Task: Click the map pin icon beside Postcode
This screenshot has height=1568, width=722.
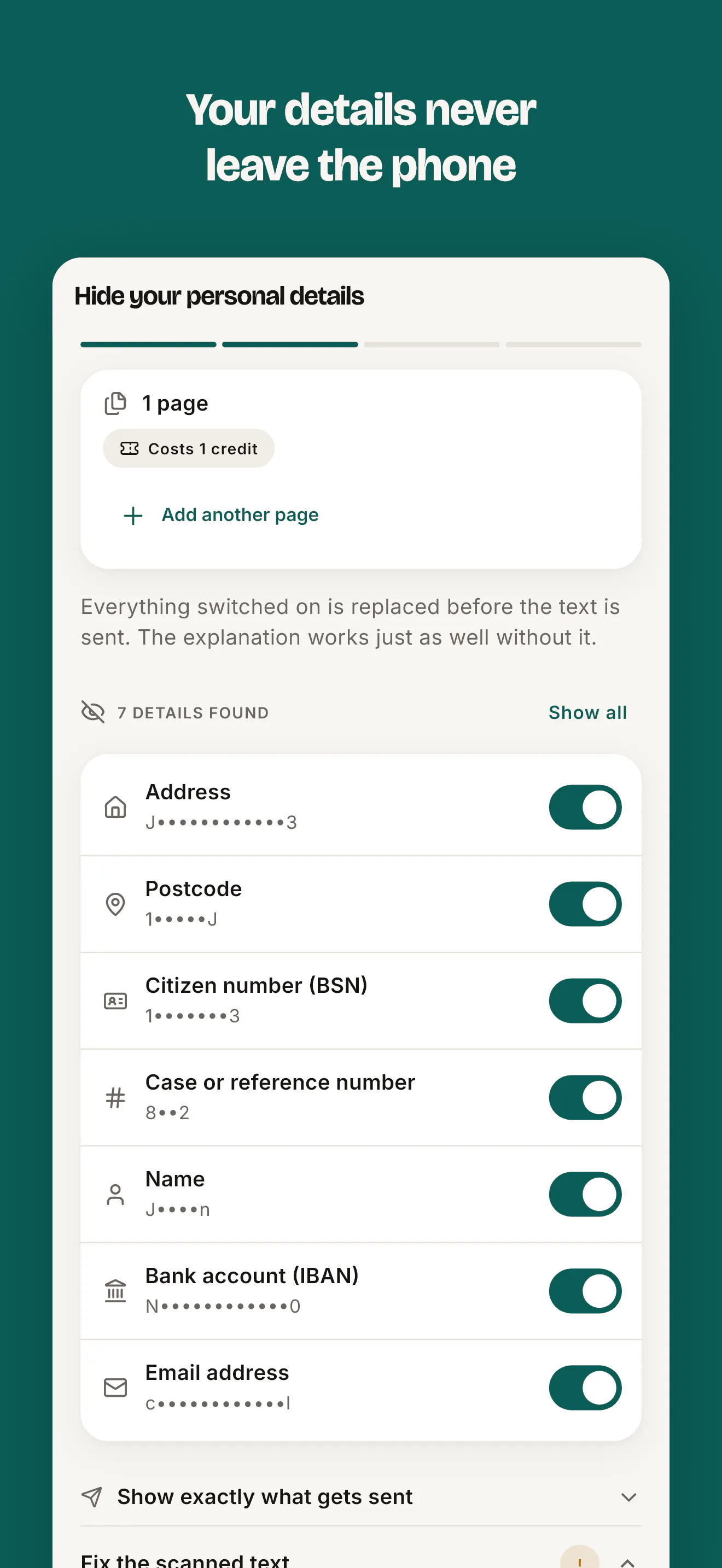Action: pos(115,904)
